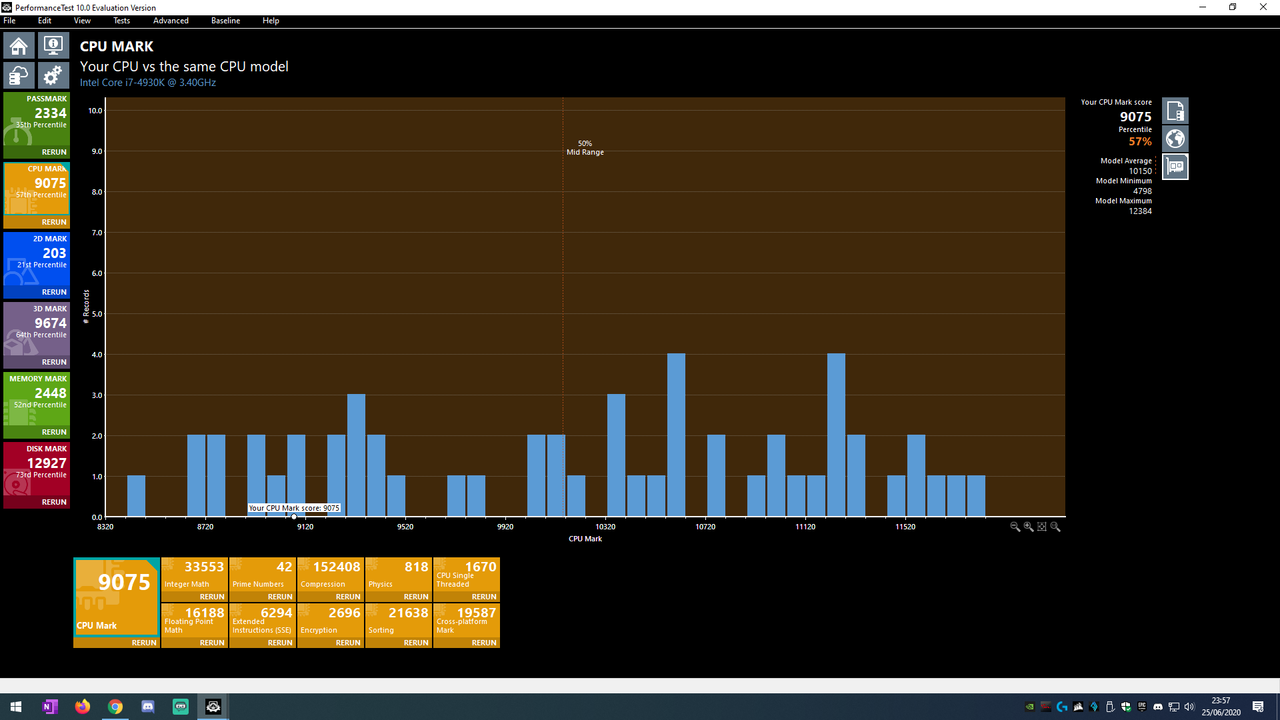Rerun the Extended Instructions (SSE) test

point(280,643)
